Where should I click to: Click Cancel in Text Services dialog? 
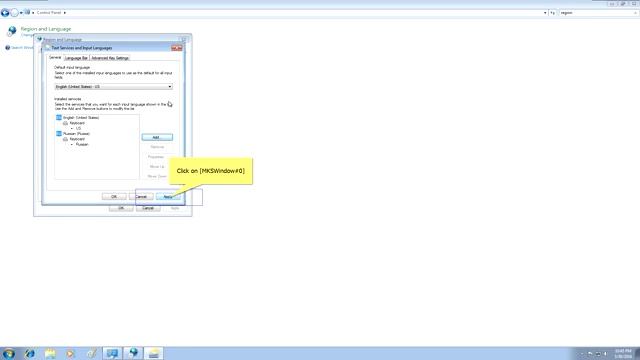[x=141, y=197]
